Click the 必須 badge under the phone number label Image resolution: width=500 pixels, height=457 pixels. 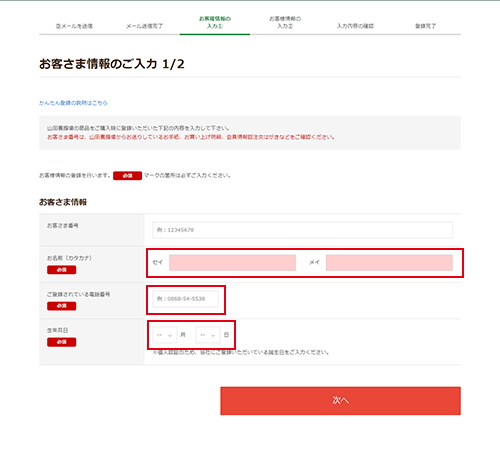click(x=62, y=306)
